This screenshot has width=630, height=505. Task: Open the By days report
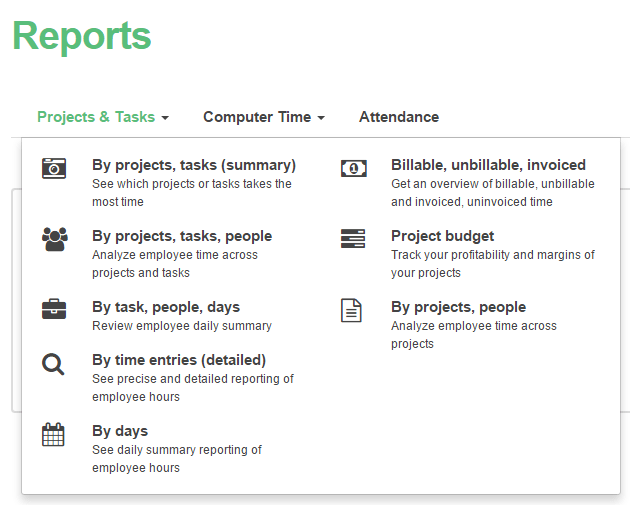(x=120, y=431)
